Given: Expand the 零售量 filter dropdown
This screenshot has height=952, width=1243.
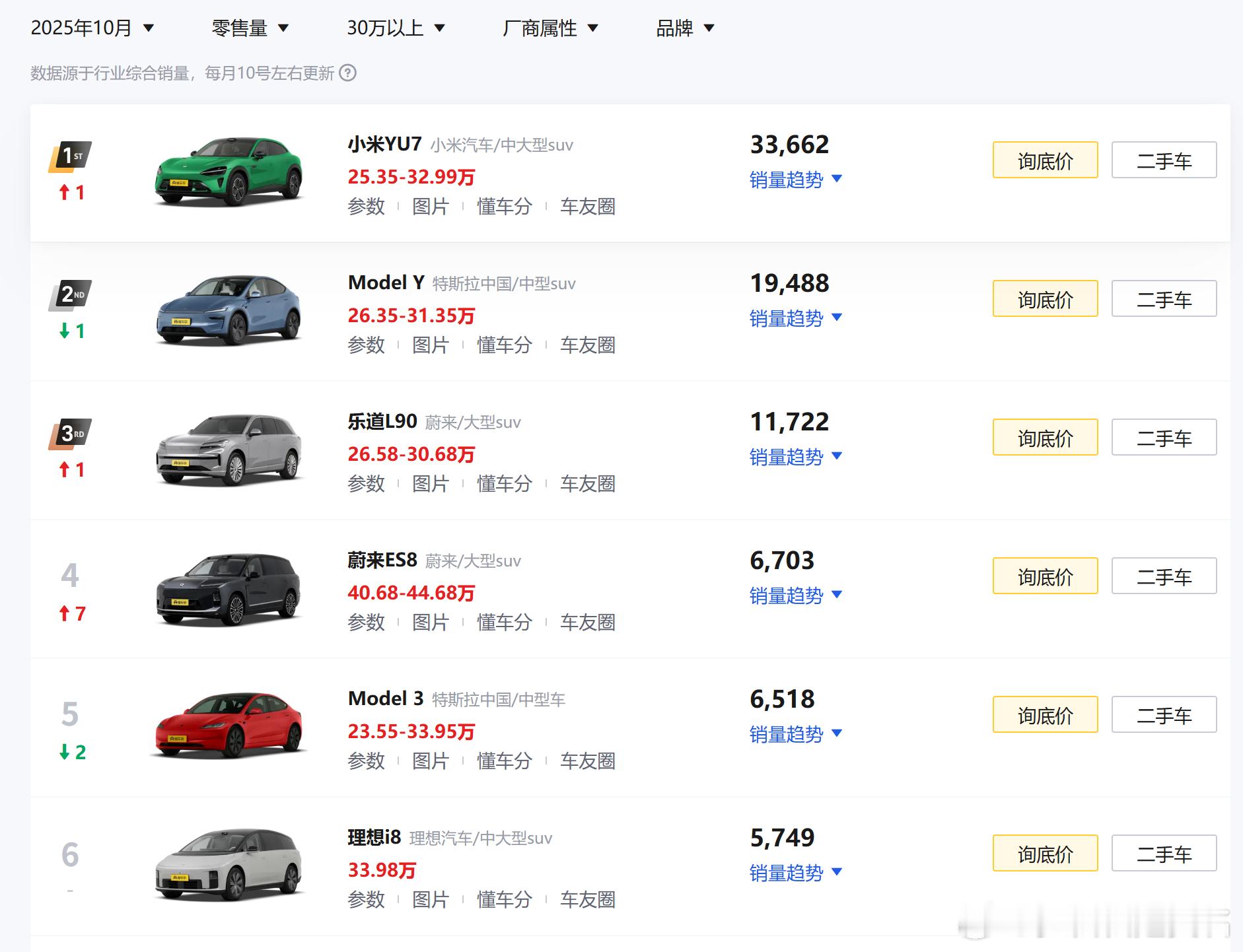Looking at the screenshot, I should click(x=250, y=28).
